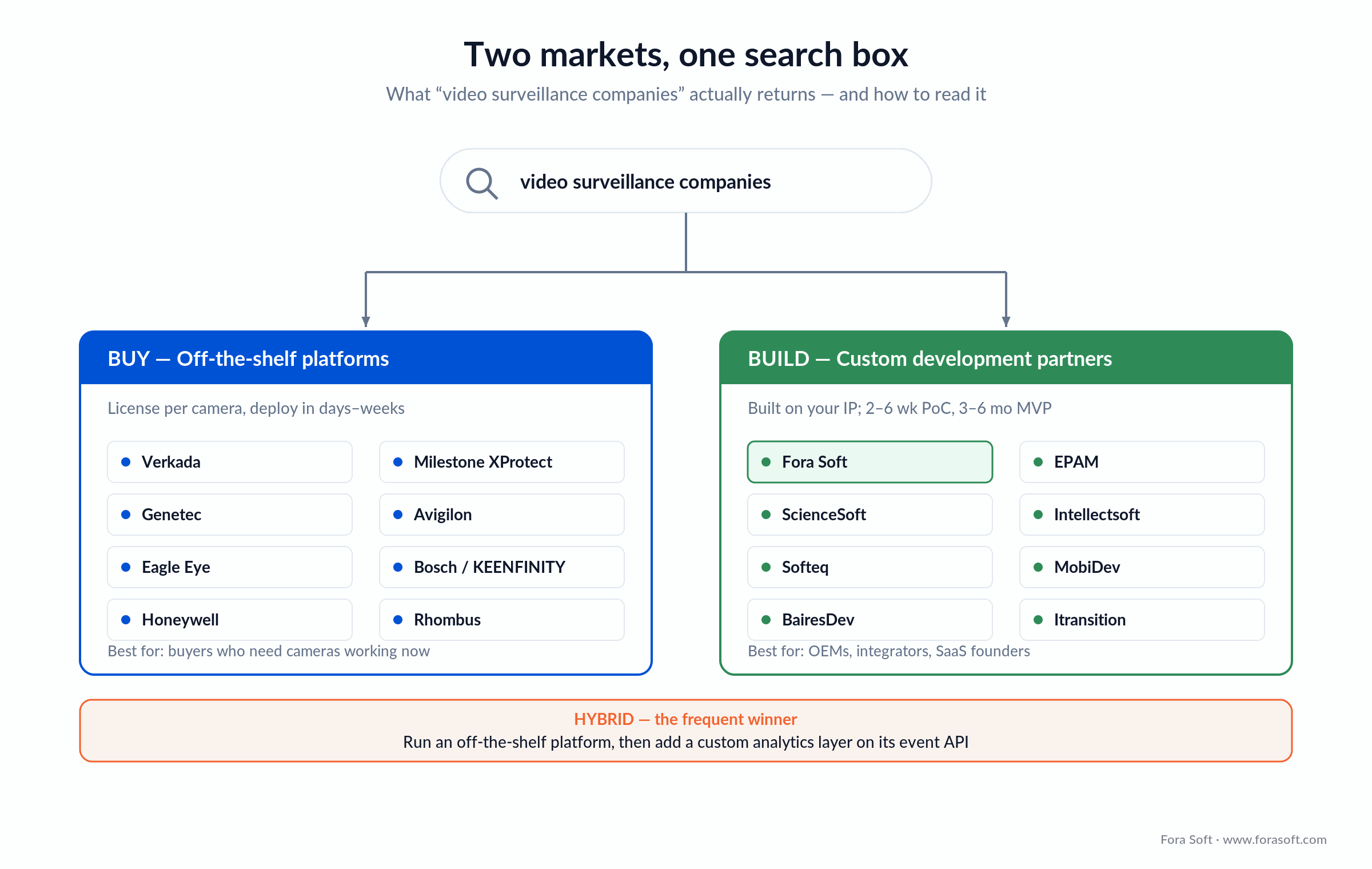1372x869 pixels.
Task: Select the EPAM card
Action: coord(1142,462)
